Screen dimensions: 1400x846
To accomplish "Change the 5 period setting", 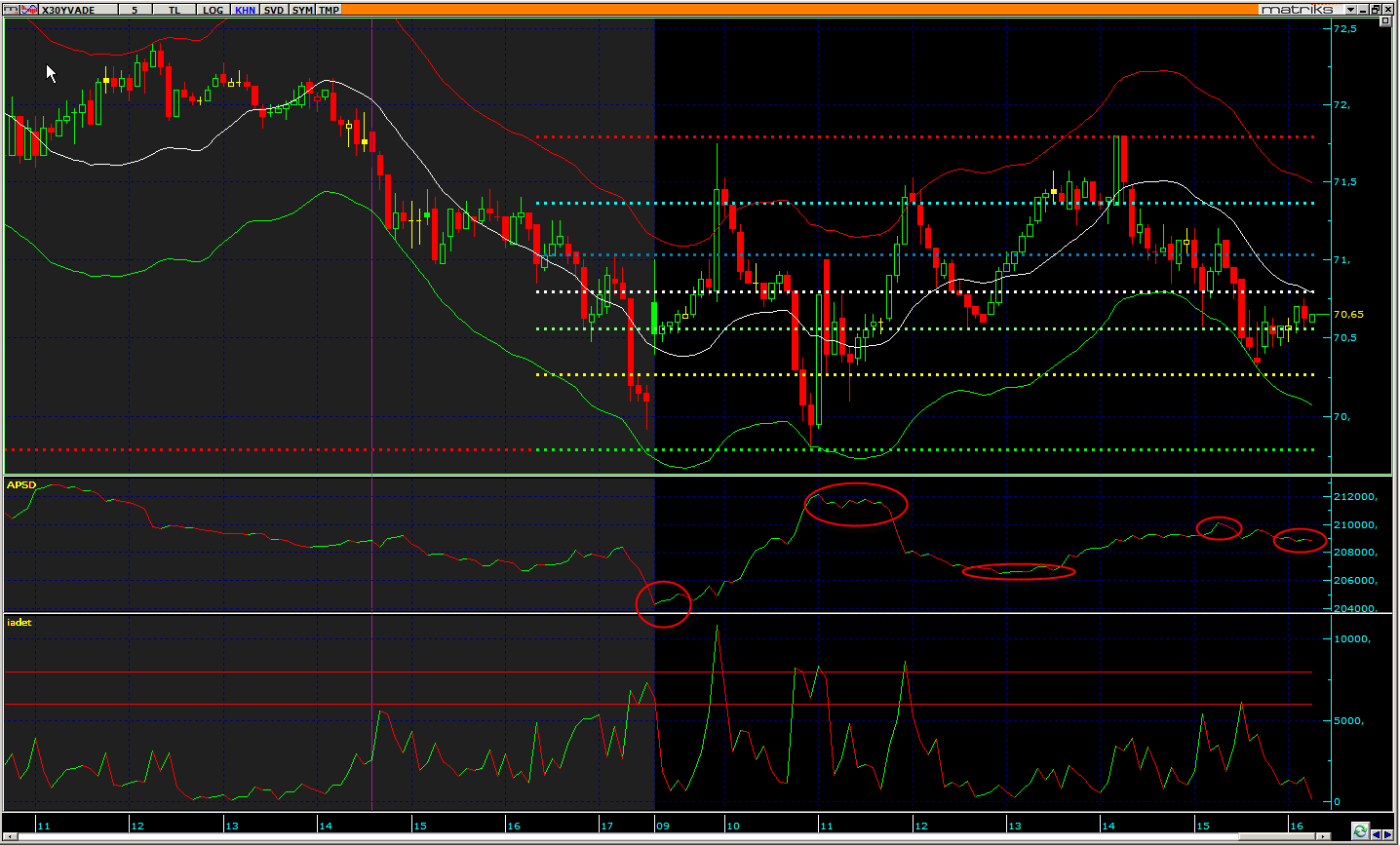I will pyautogui.click(x=135, y=10).
